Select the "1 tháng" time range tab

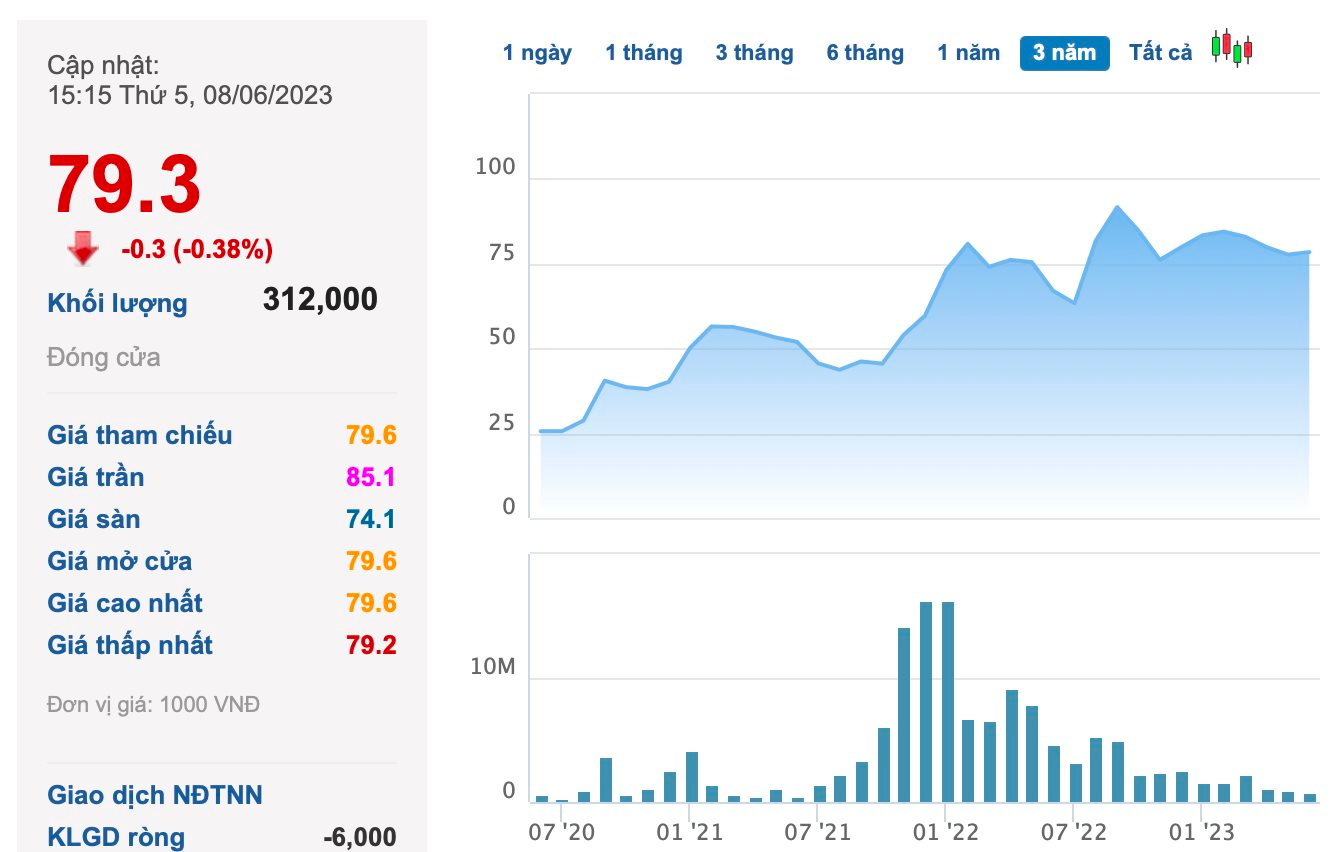(x=644, y=53)
